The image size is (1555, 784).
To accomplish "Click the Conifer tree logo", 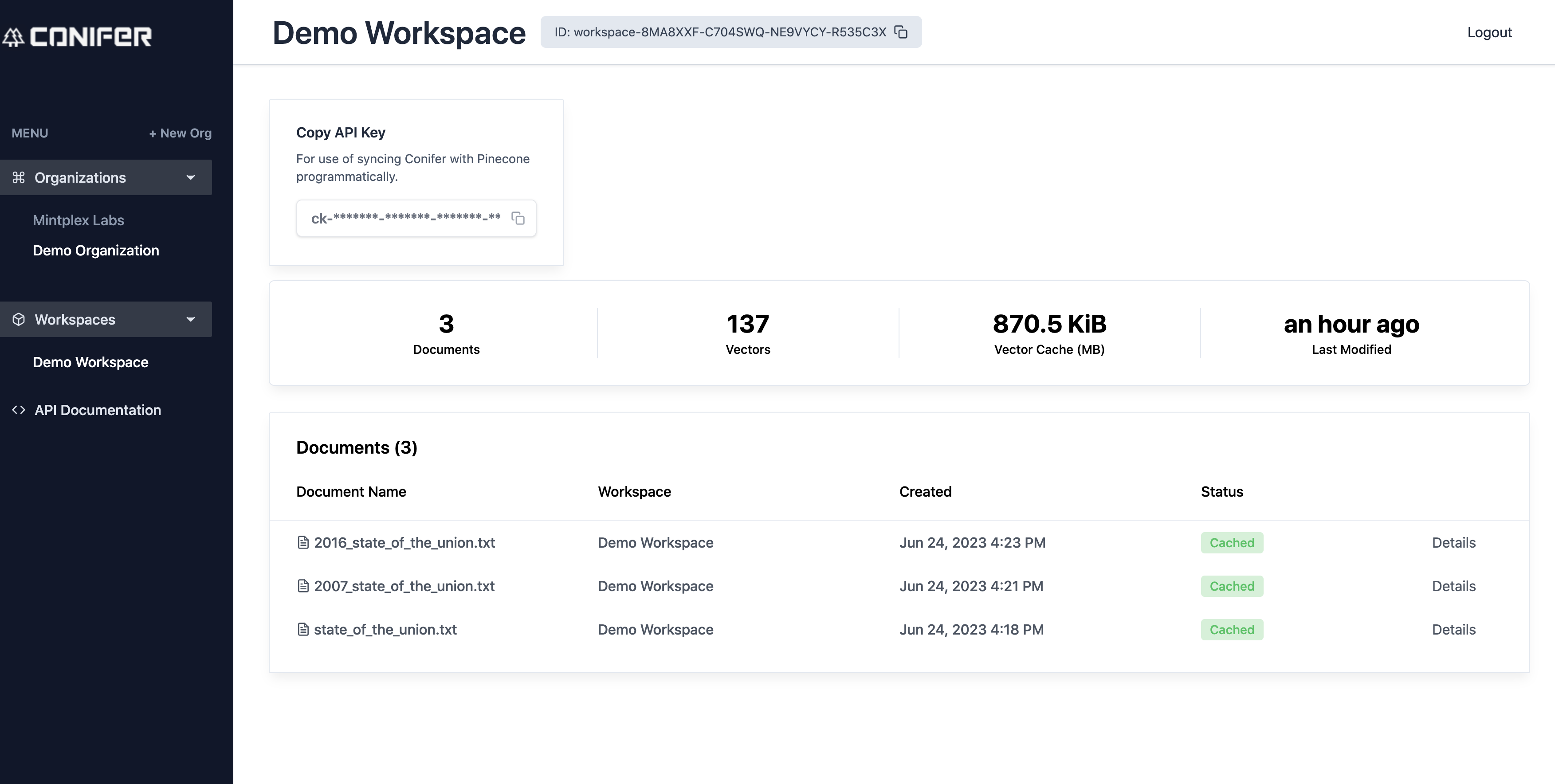I will pos(13,37).
